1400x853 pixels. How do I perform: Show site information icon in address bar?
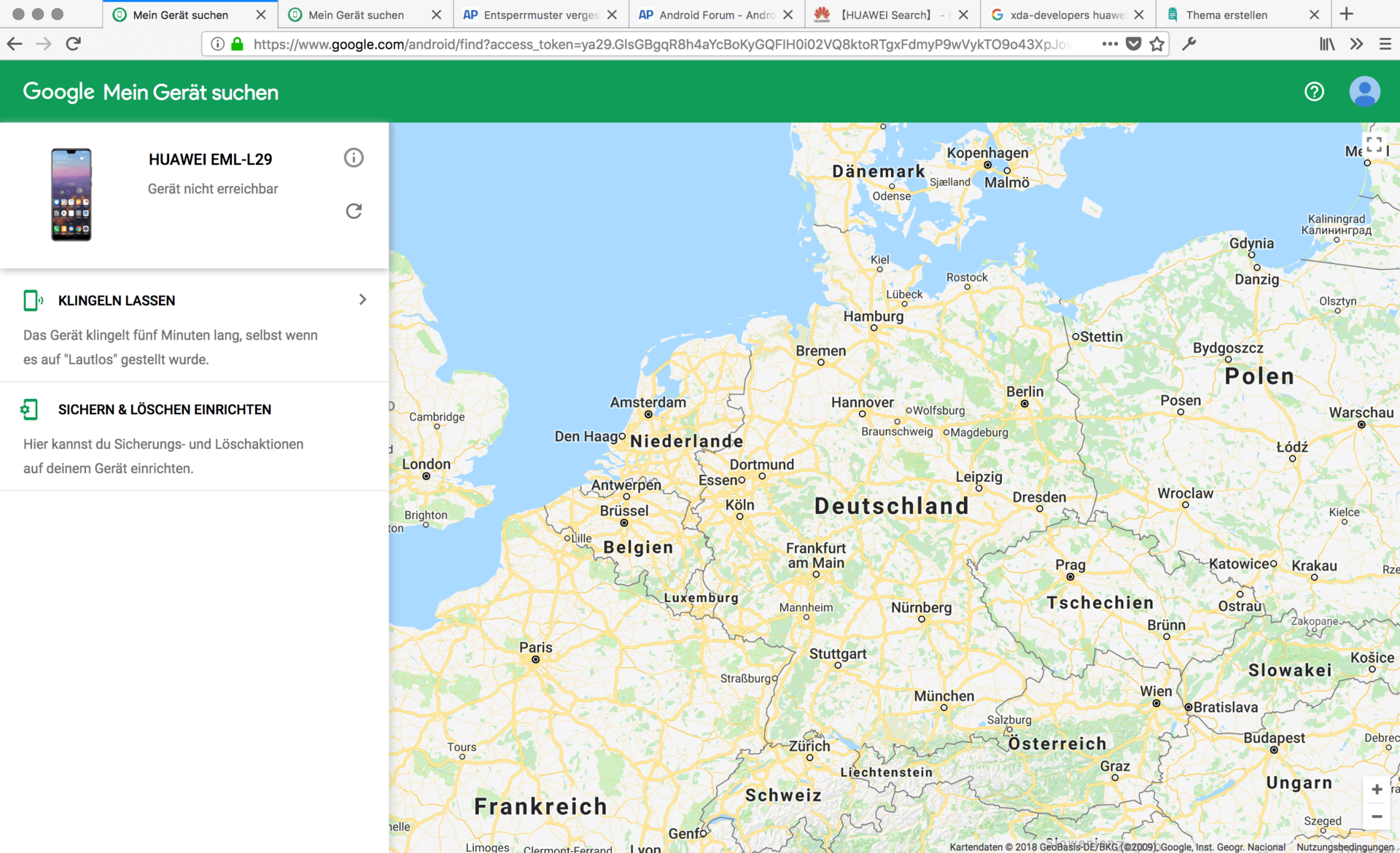point(217,44)
